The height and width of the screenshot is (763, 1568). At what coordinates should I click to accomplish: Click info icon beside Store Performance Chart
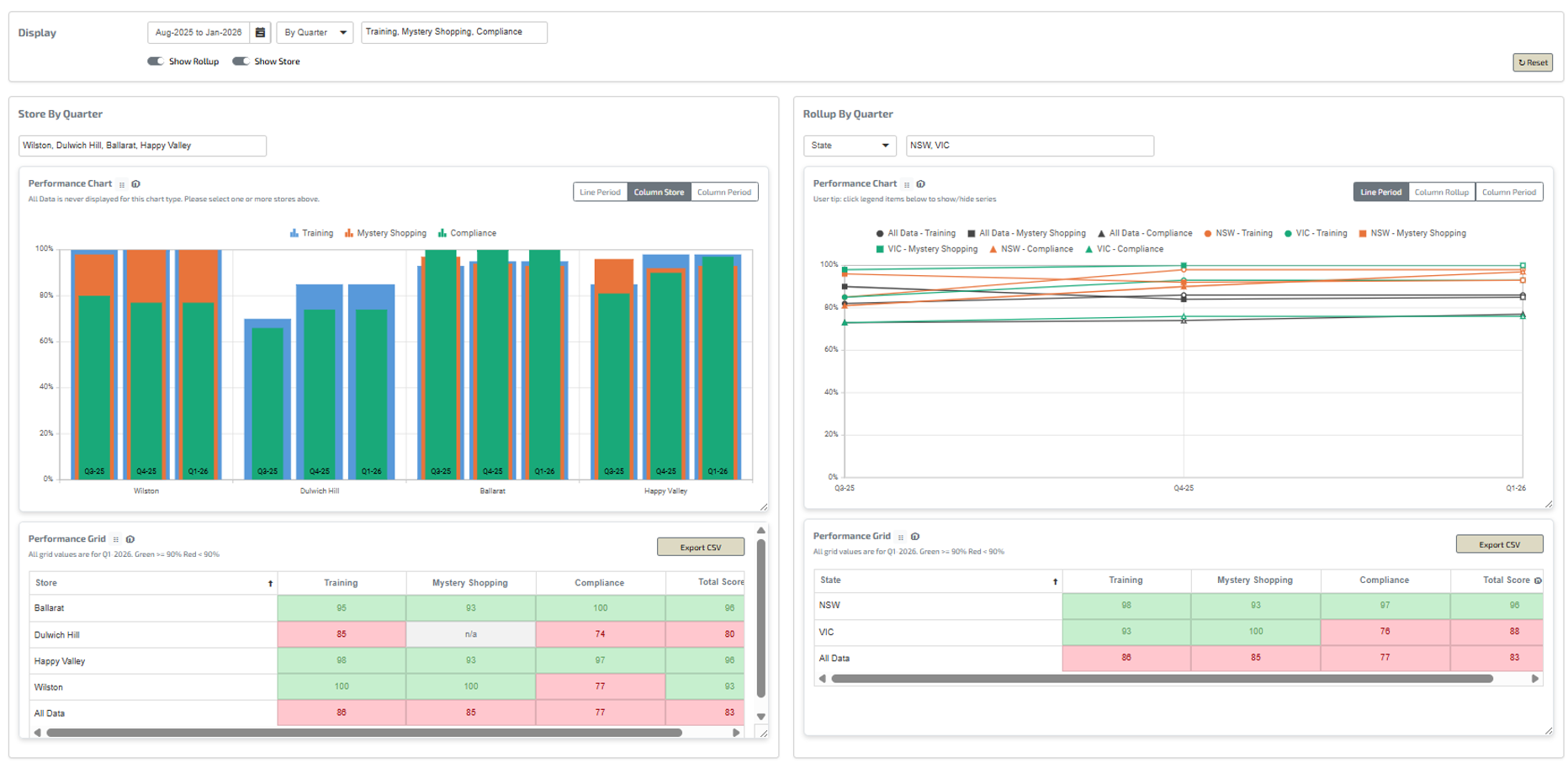(x=136, y=184)
